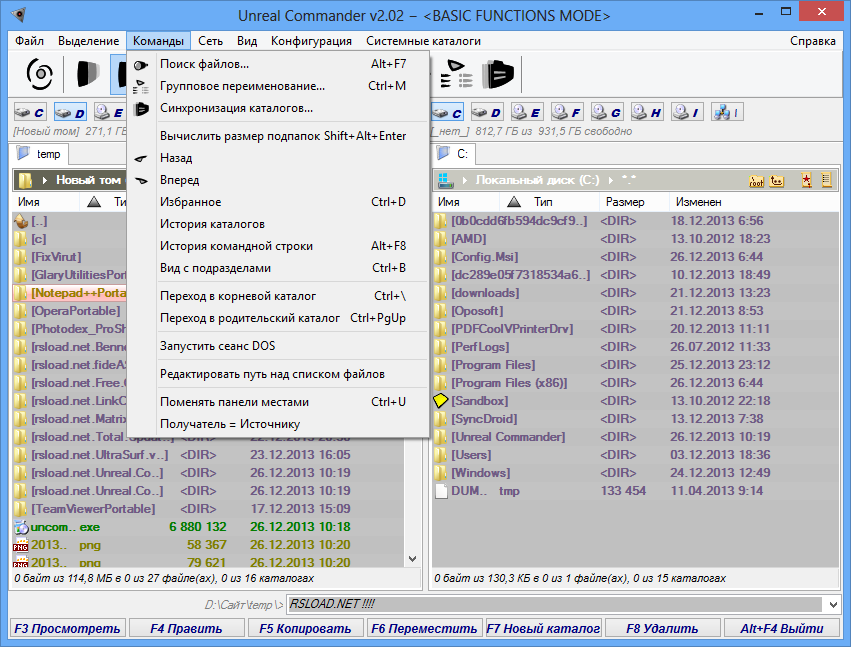This screenshot has height=647, width=851.
Task: Click the sort triangle in the right panel header
Action: [x=513, y=202]
